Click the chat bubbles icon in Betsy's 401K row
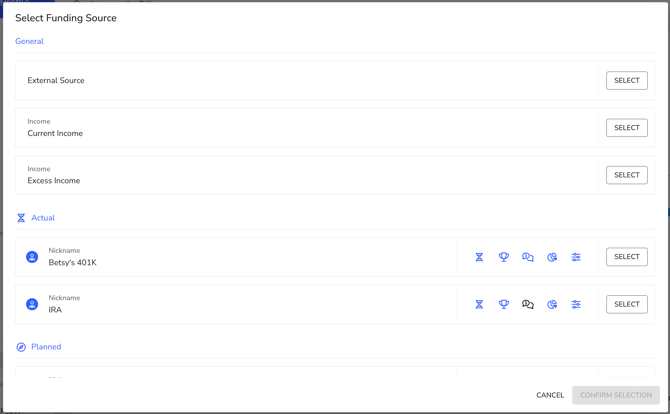 [528, 257]
